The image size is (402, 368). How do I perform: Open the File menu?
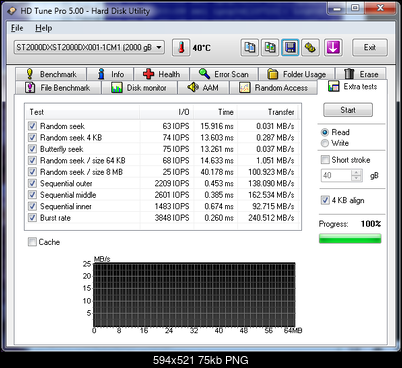pyautogui.click(x=17, y=28)
